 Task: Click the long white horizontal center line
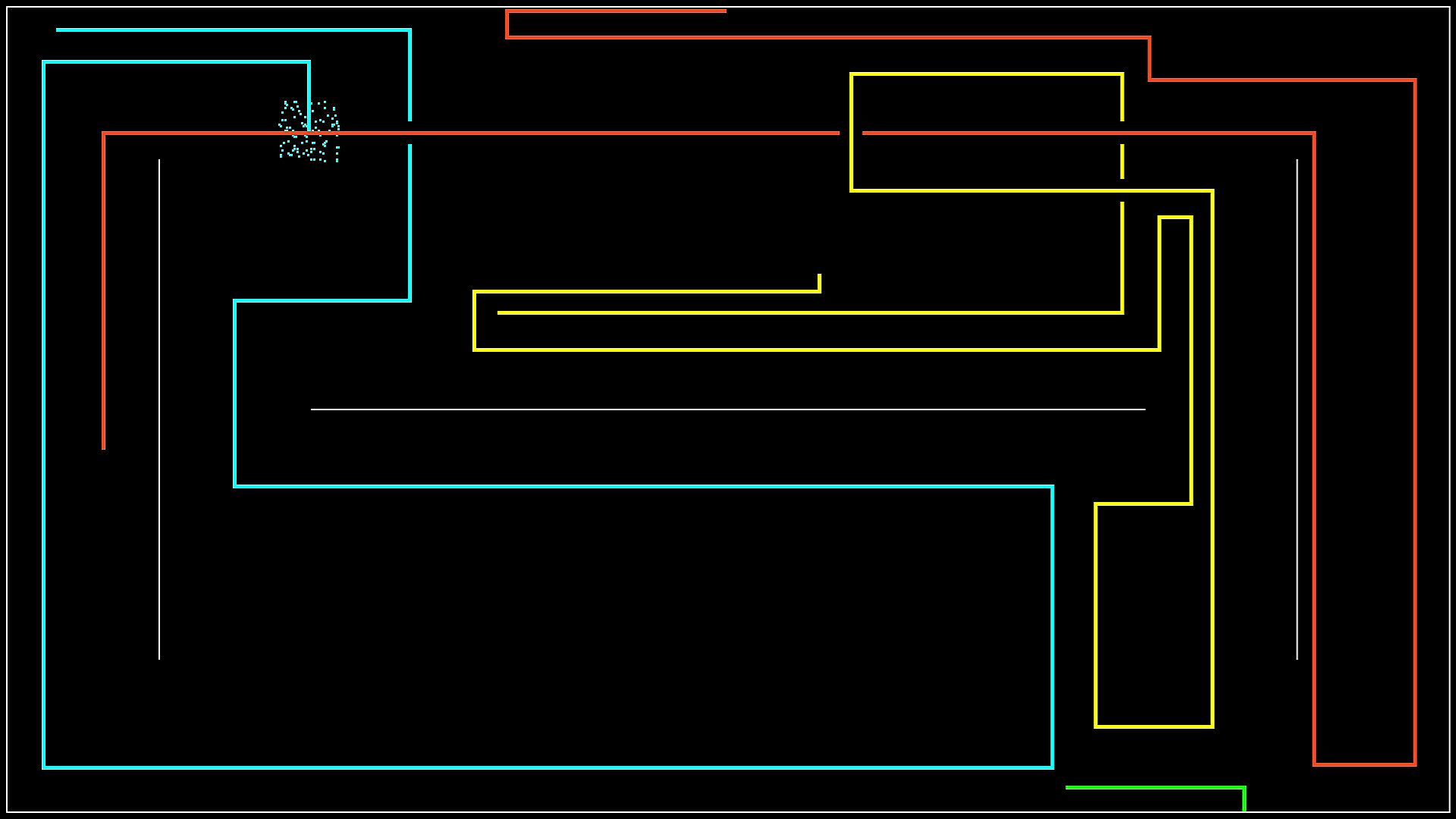pyautogui.click(x=728, y=409)
